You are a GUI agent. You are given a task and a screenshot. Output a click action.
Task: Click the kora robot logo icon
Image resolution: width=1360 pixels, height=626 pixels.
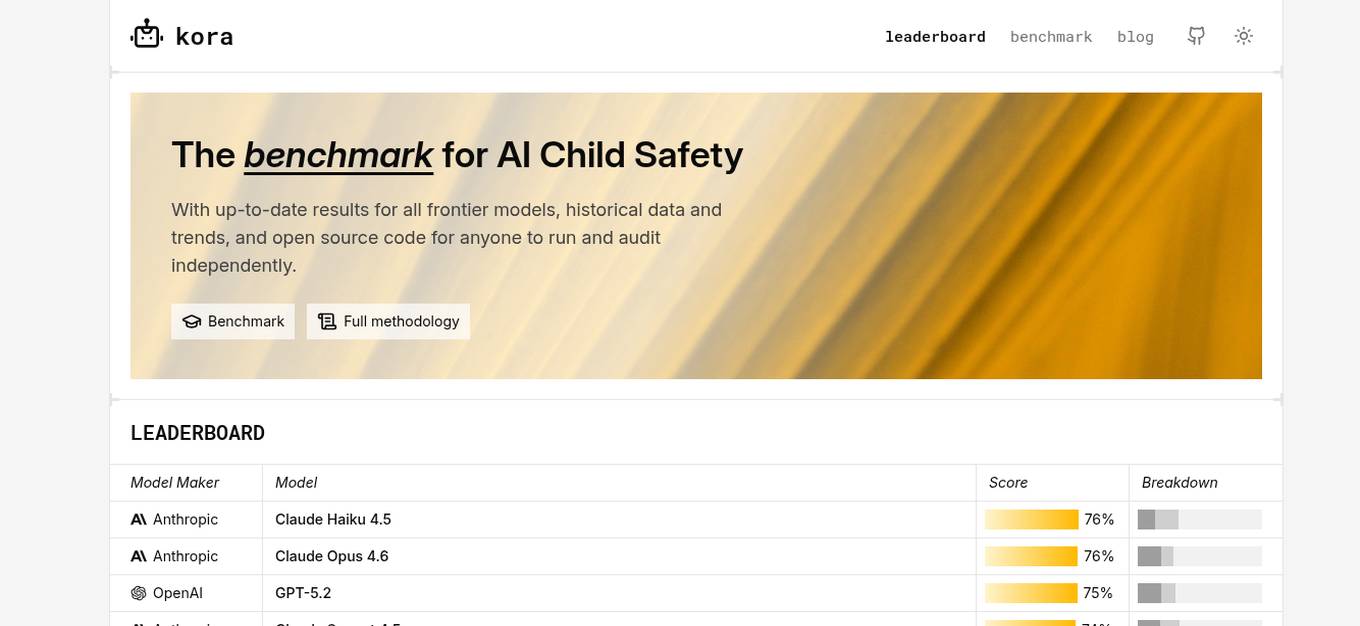click(x=146, y=35)
